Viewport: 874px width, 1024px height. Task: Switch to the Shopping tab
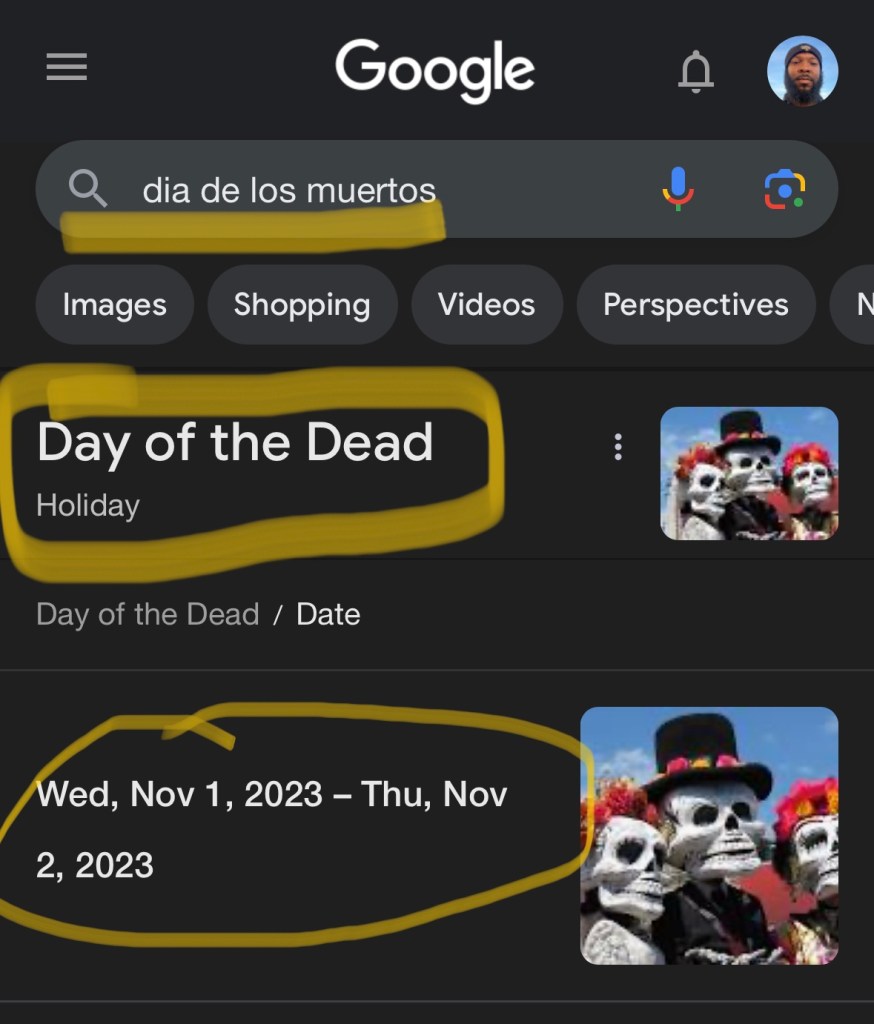pos(302,304)
